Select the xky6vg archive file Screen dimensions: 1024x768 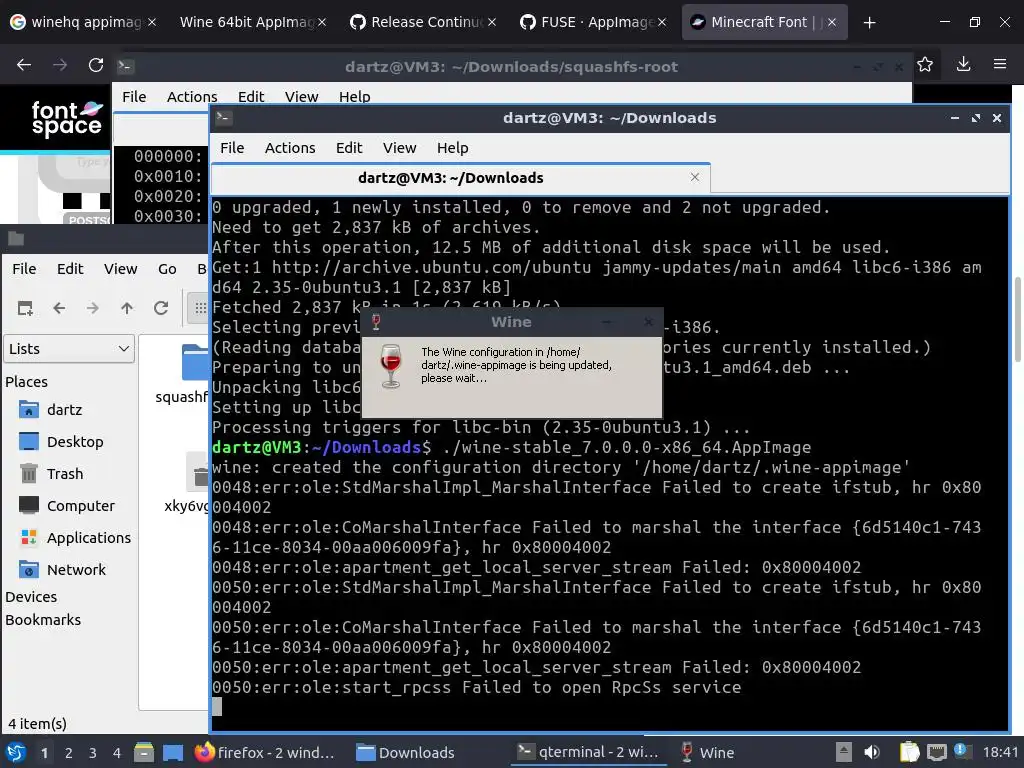(x=197, y=472)
